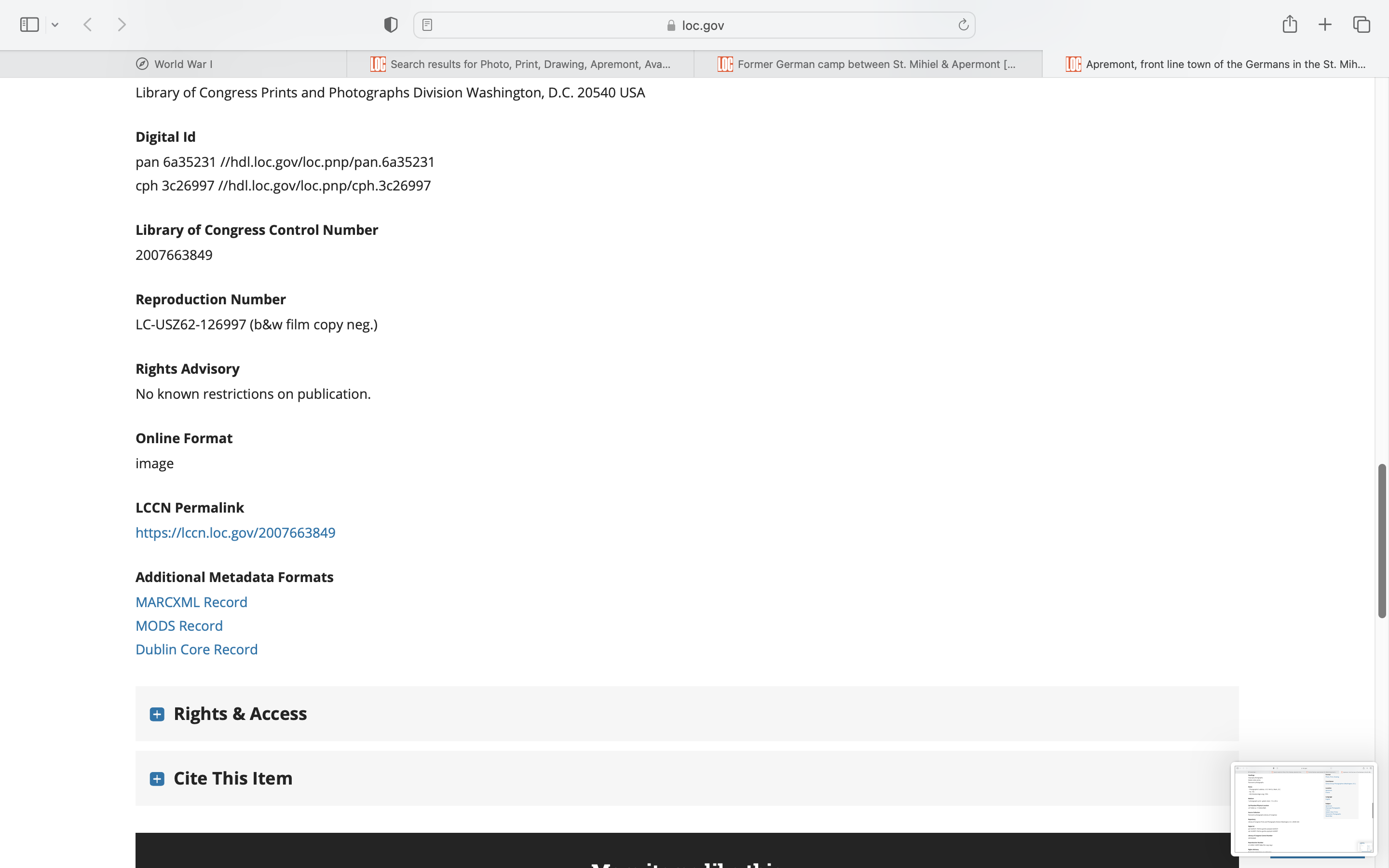
Task: Click the screenshot preview thumbnail
Action: tap(1303, 808)
